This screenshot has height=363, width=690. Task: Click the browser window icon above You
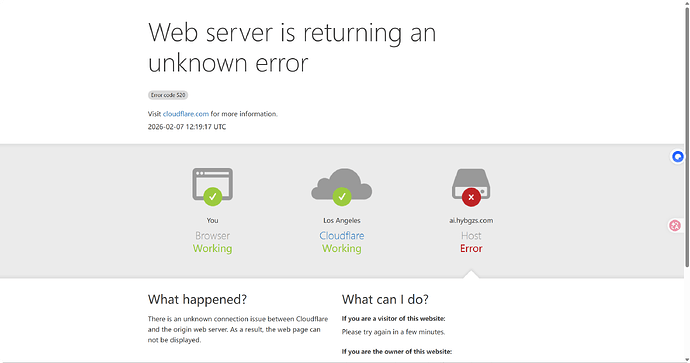[x=213, y=184]
